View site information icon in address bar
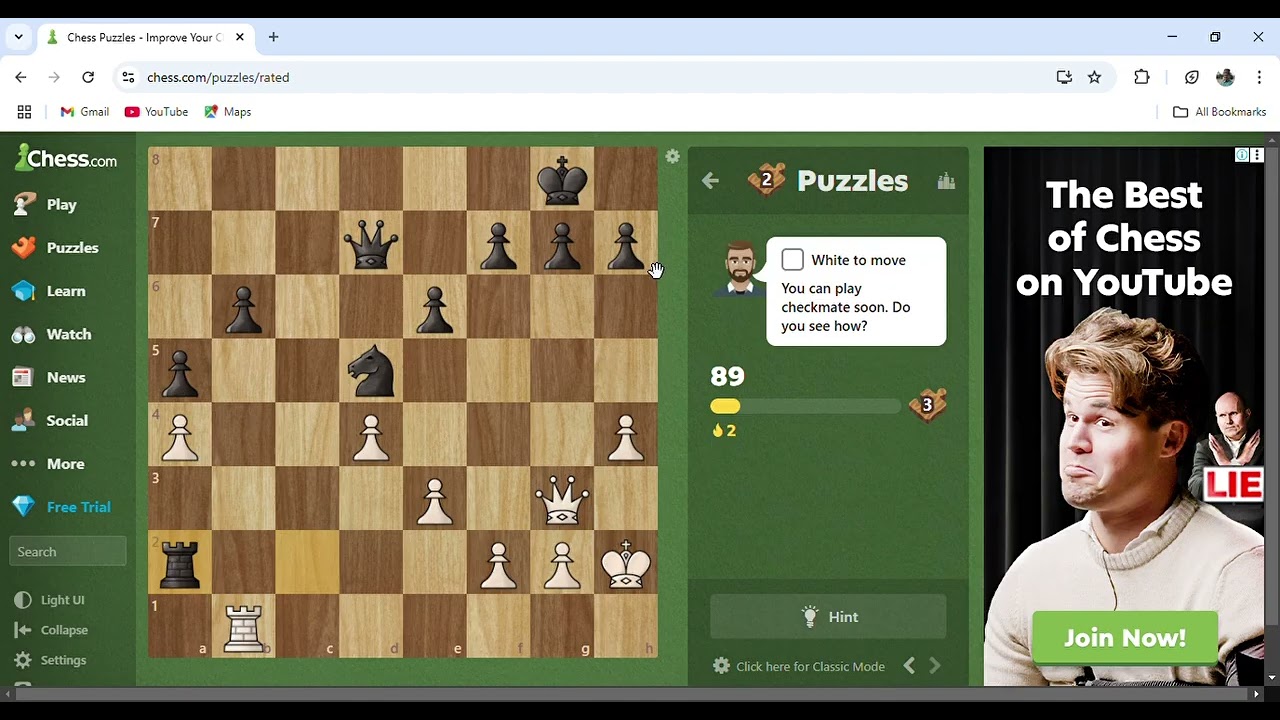This screenshot has height=720, width=1280. click(127, 77)
